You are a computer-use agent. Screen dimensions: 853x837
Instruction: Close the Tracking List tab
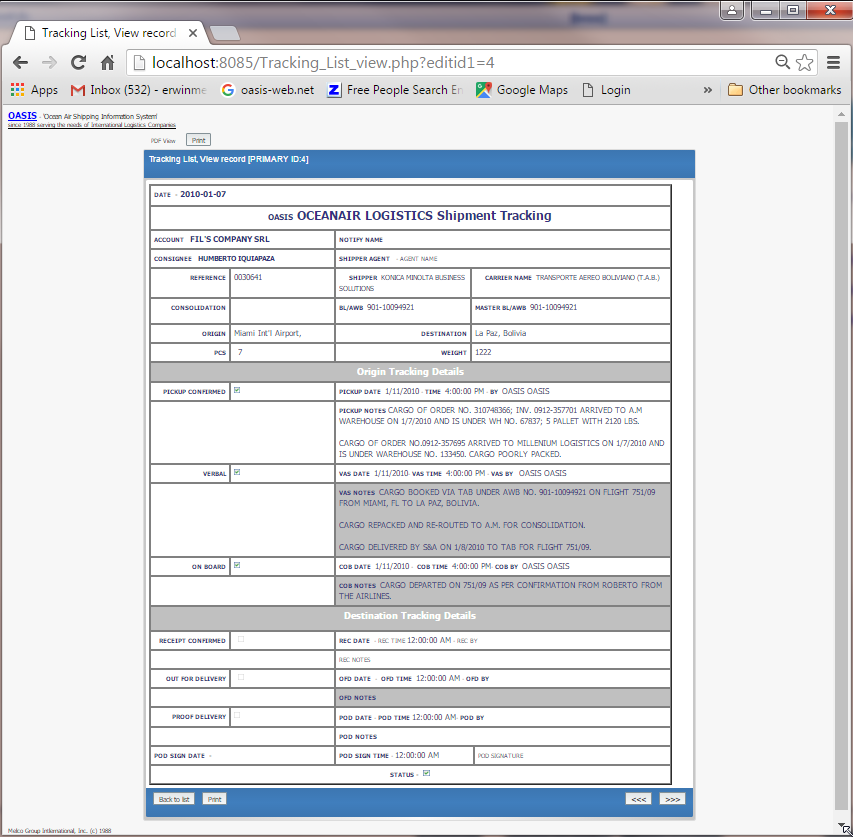coord(193,33)
